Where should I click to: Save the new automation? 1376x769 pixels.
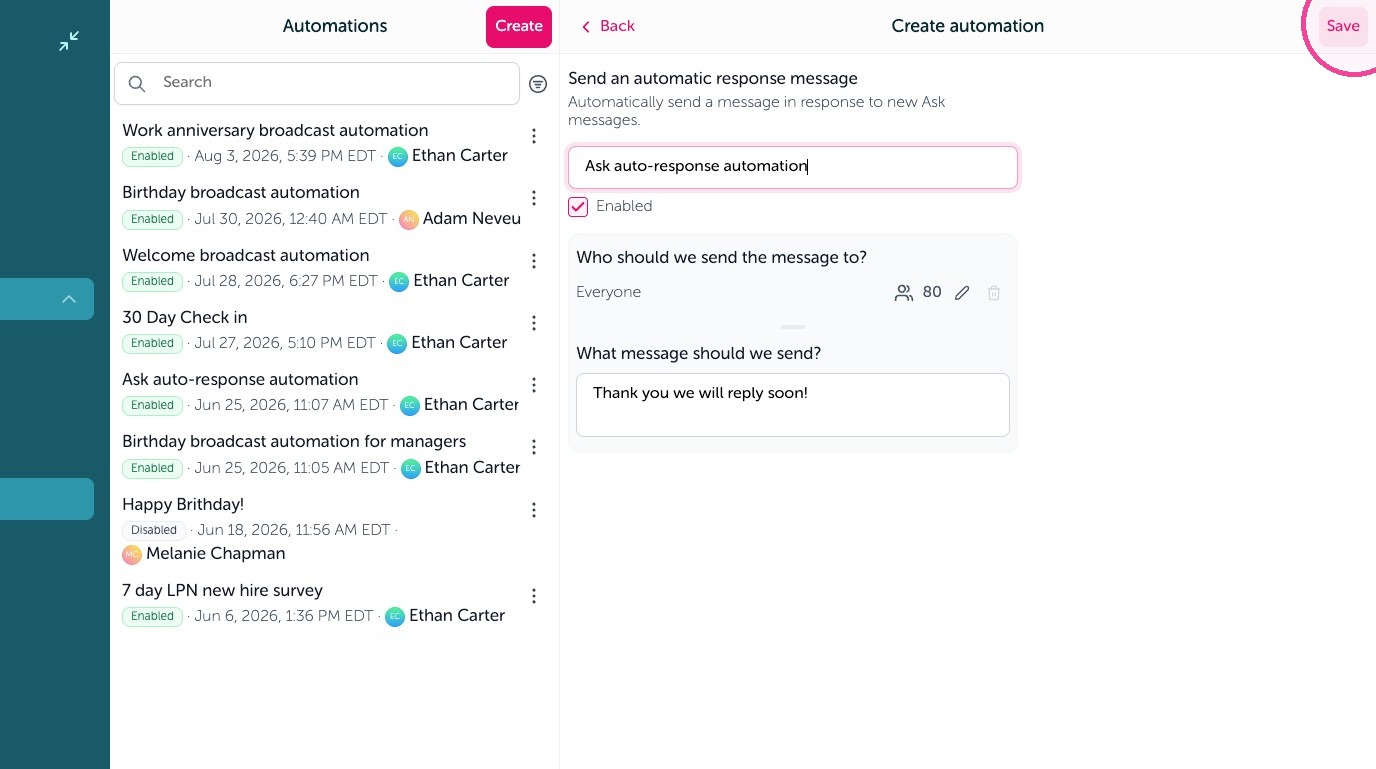[1343, 27]
